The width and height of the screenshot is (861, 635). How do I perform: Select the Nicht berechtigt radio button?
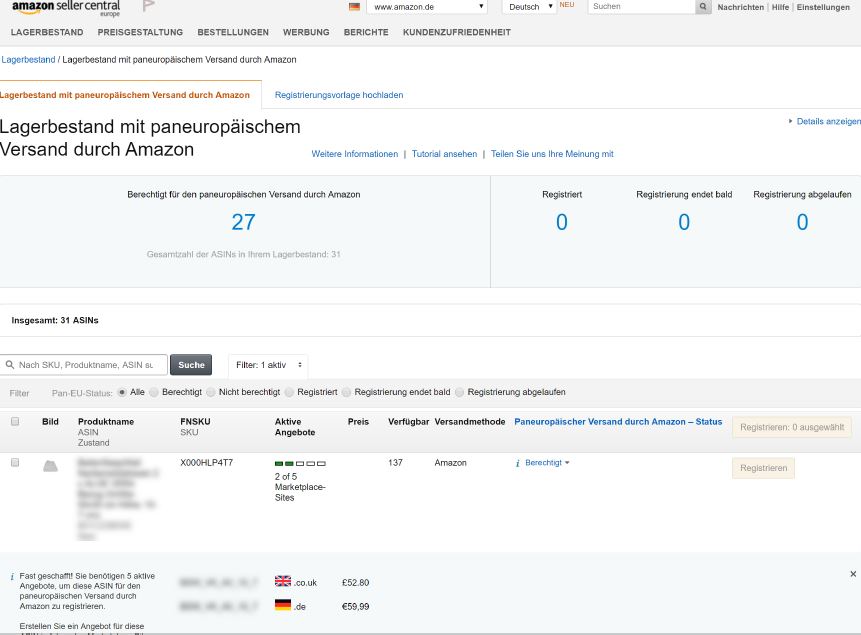click(211, 392)
